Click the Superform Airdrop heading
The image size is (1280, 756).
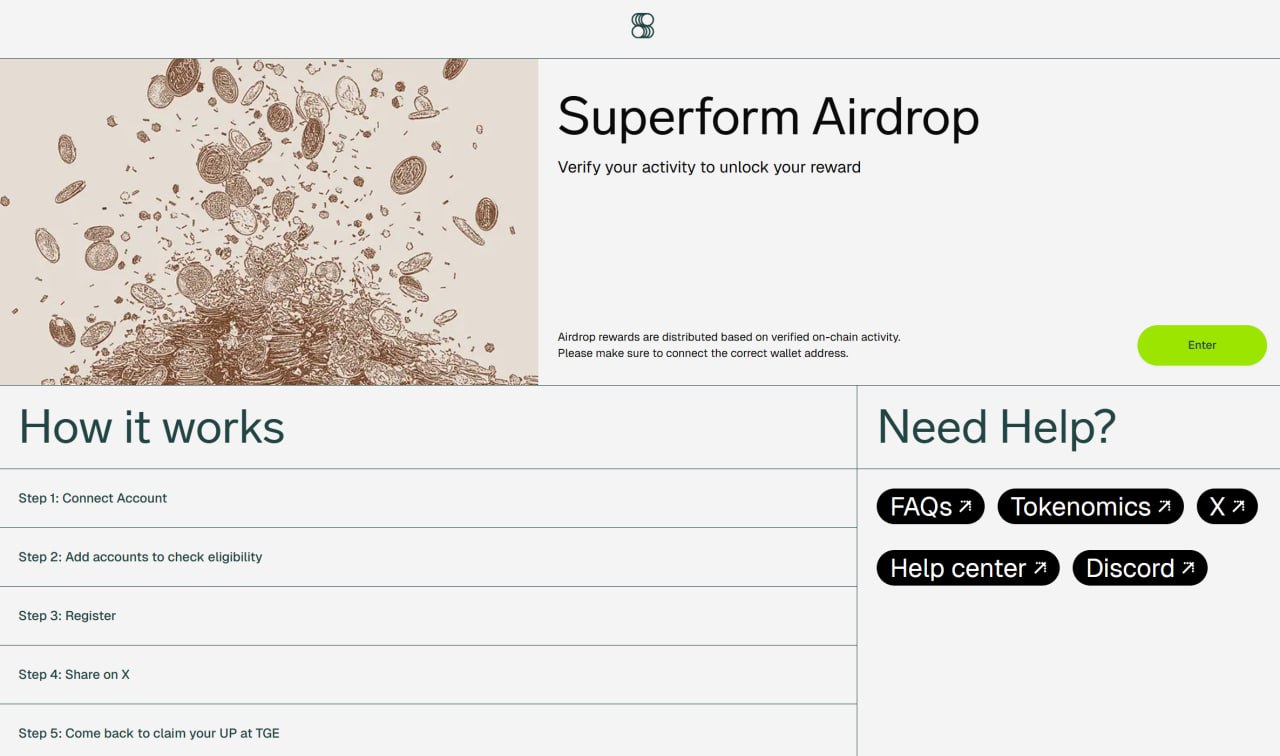click(x=768, y=117)
